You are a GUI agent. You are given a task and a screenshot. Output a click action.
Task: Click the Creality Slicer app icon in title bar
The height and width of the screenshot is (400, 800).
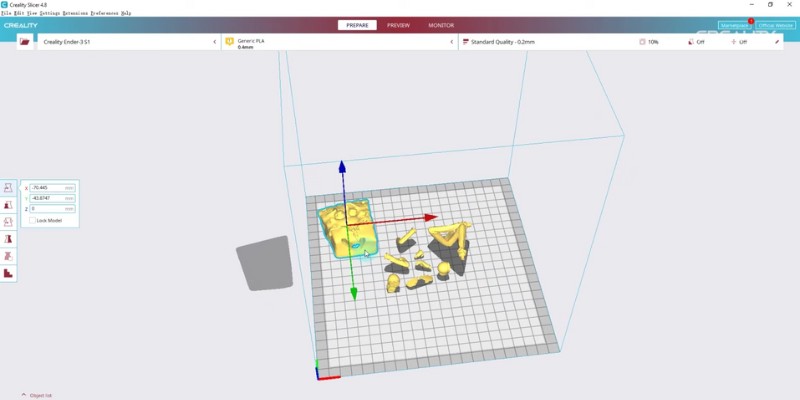point(5,5)
